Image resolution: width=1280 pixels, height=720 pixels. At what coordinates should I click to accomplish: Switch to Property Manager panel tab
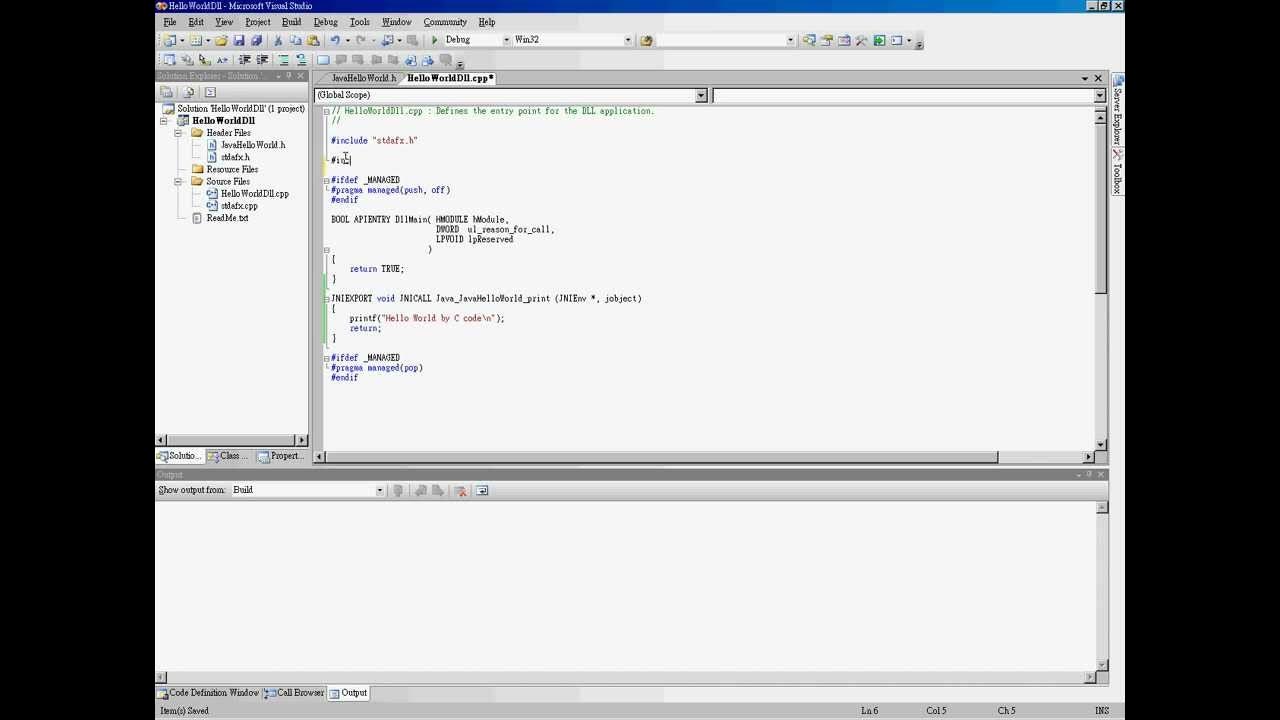[280, 456]
